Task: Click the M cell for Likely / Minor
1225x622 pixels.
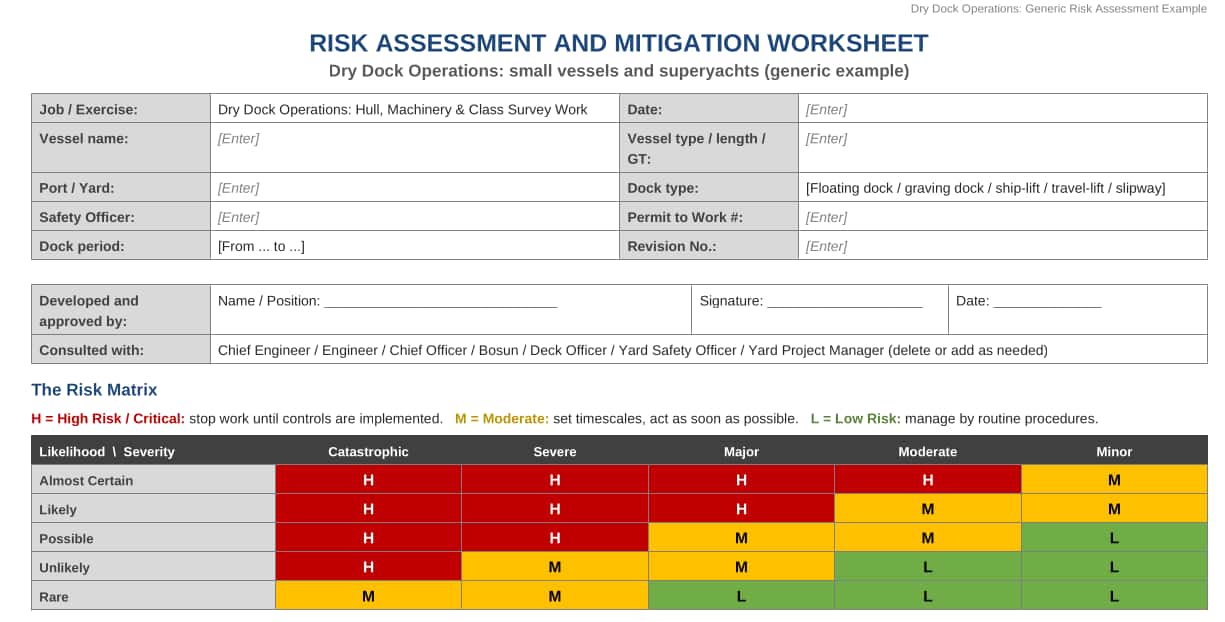Action: 1114,509
